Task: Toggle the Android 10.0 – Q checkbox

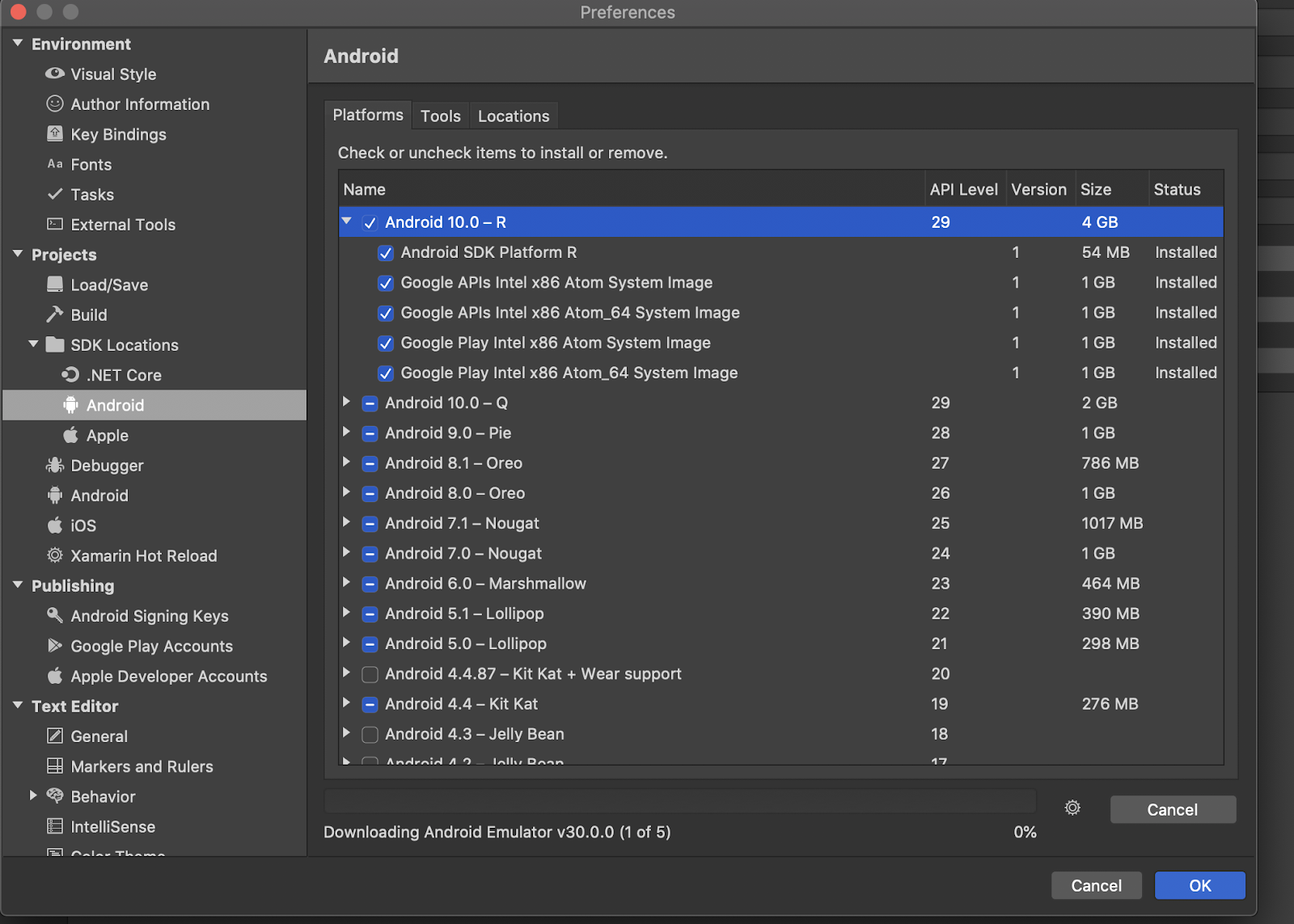Action: 370,403
